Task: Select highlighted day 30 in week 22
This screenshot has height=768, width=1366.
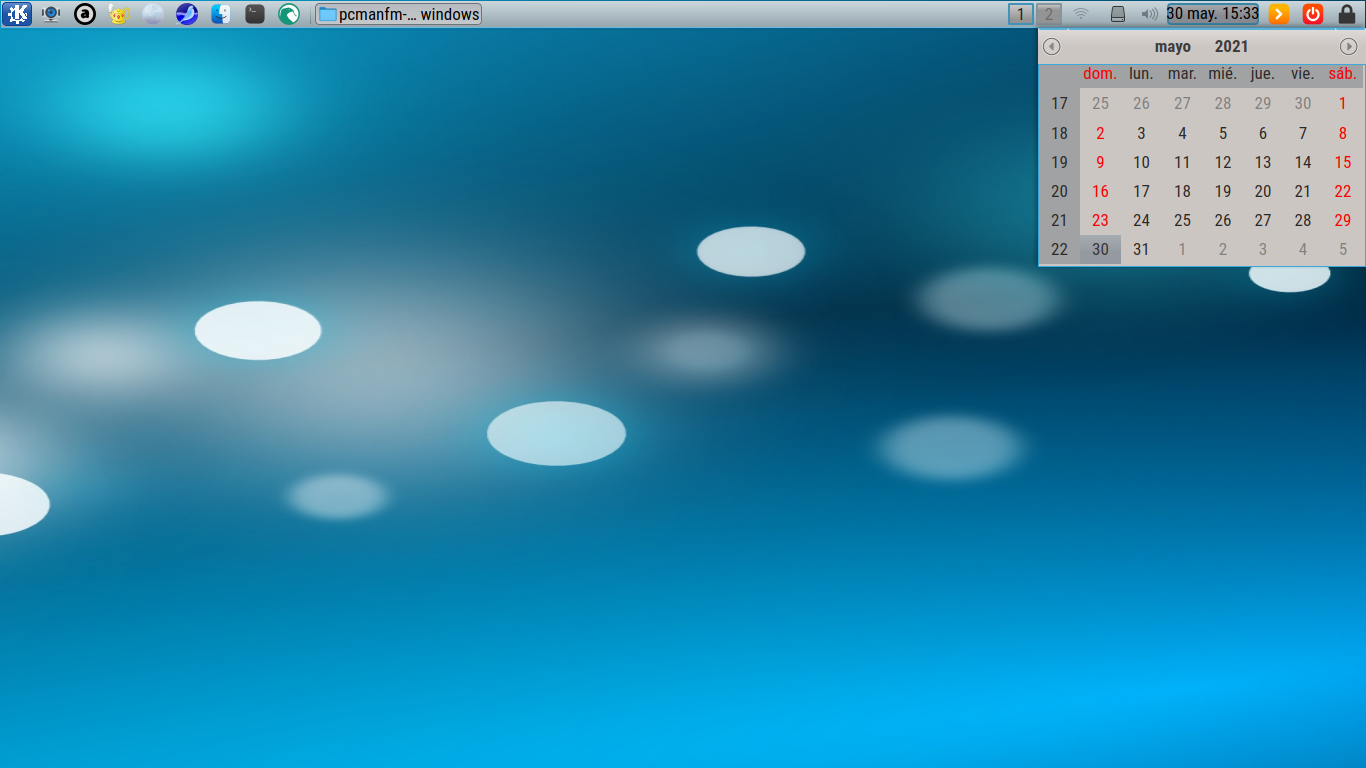Action: coord(1100,250)
